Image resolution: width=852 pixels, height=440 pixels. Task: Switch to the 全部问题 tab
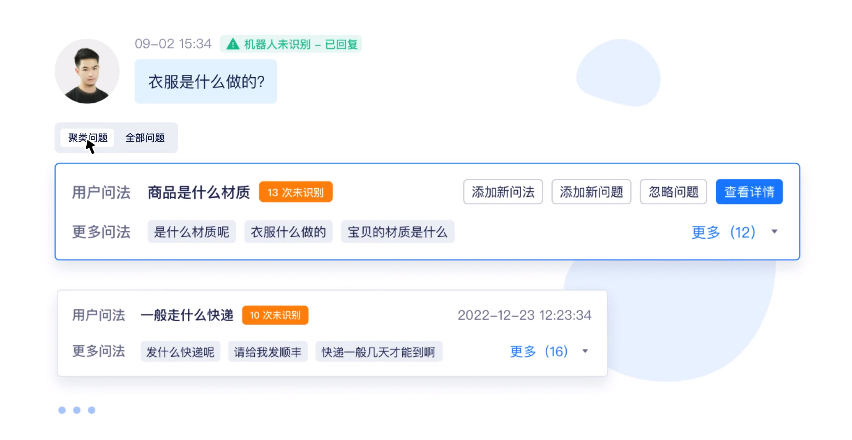point(145,138)
